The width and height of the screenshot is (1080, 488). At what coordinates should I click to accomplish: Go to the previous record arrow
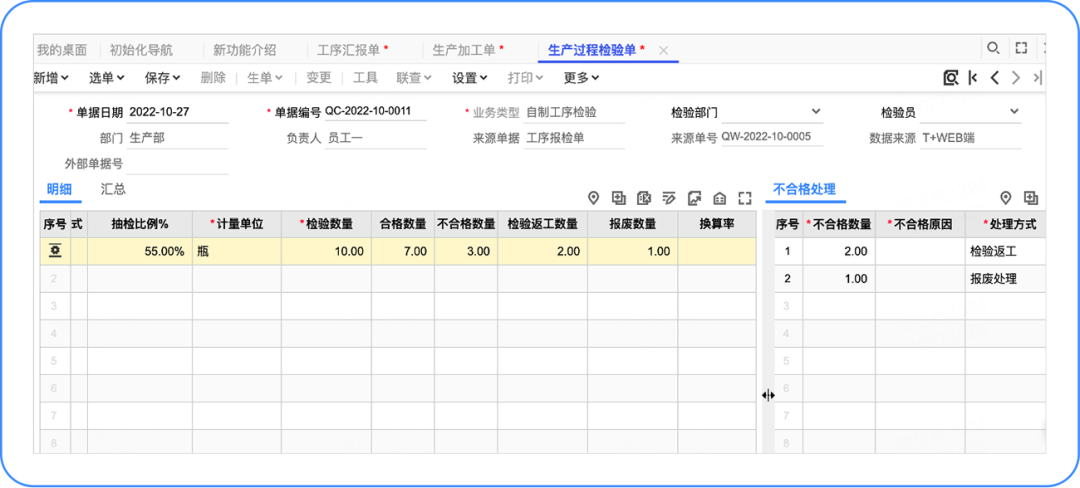point(994,78)
